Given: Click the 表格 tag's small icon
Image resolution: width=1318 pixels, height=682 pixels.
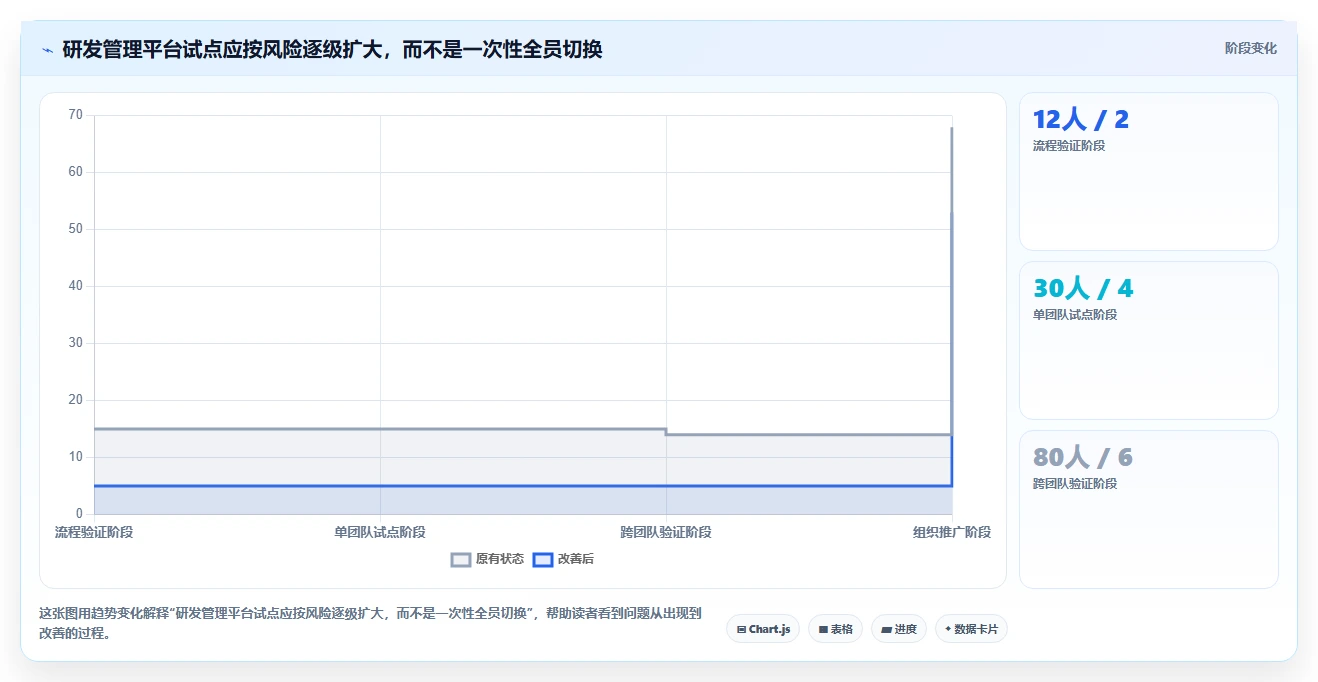Looking at the screenshot, I should (823, 630).
